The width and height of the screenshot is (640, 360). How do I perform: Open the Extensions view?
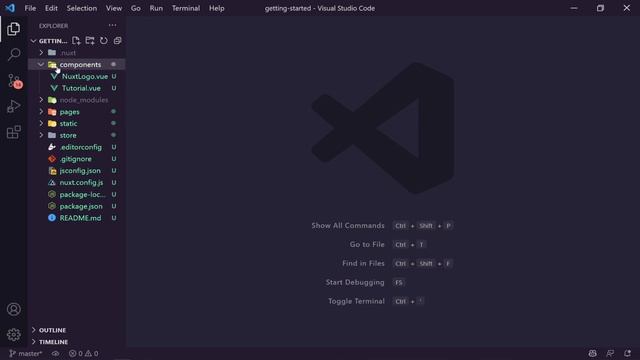tap(13, 132)
